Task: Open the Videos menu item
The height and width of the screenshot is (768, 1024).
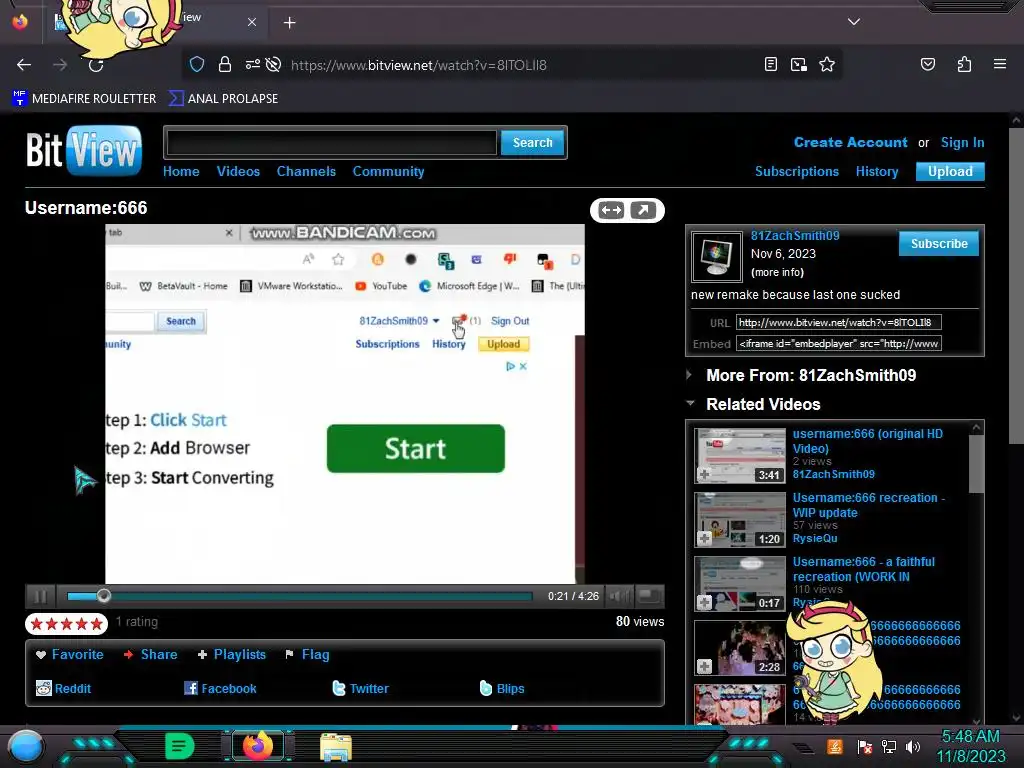Action: tap(238, 171)
